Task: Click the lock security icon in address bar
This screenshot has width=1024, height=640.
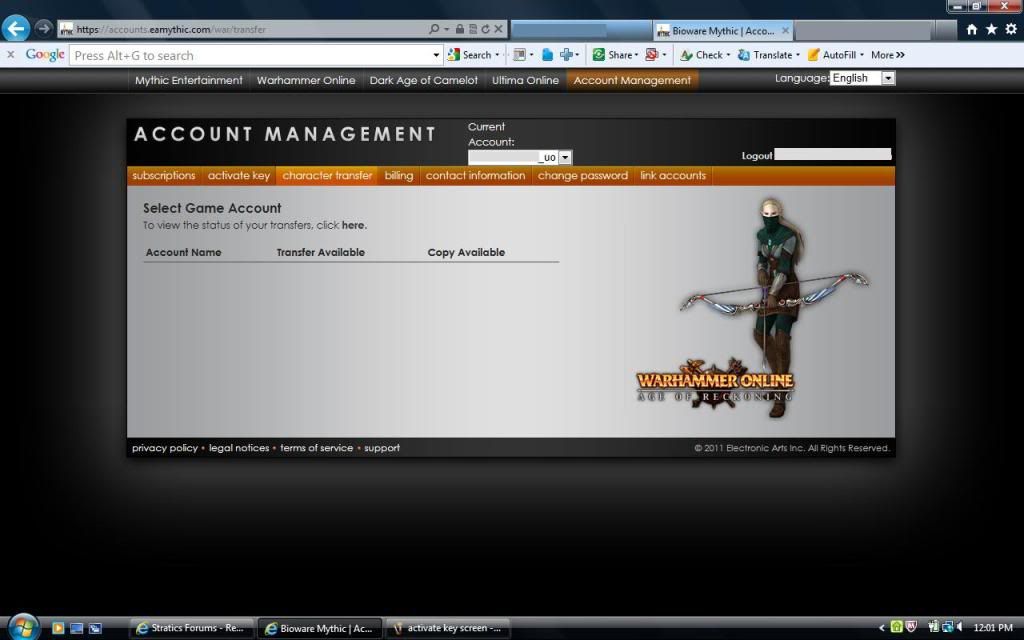Action: point(460,29)
